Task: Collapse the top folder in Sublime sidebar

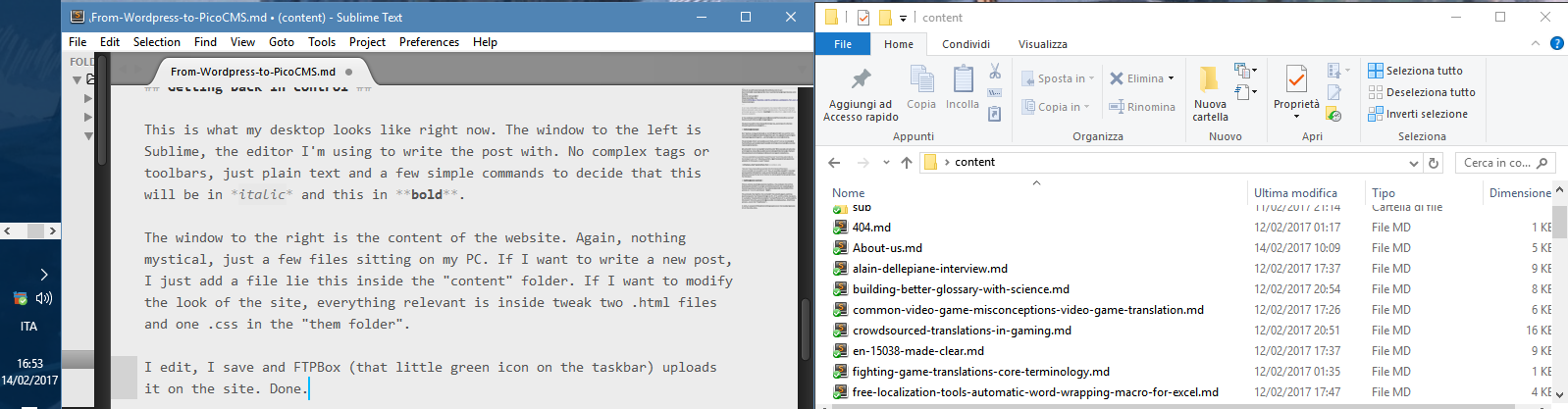Action: (78, 80)
